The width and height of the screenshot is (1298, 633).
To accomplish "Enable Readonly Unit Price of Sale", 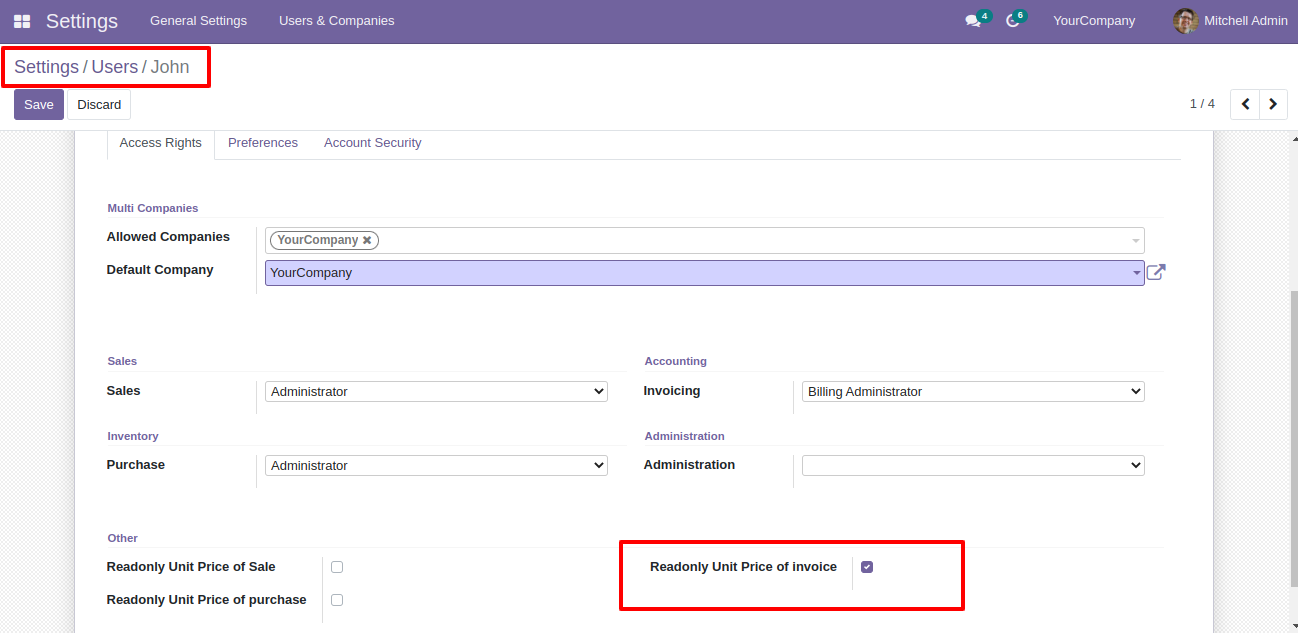I will [x=337, y=567].
